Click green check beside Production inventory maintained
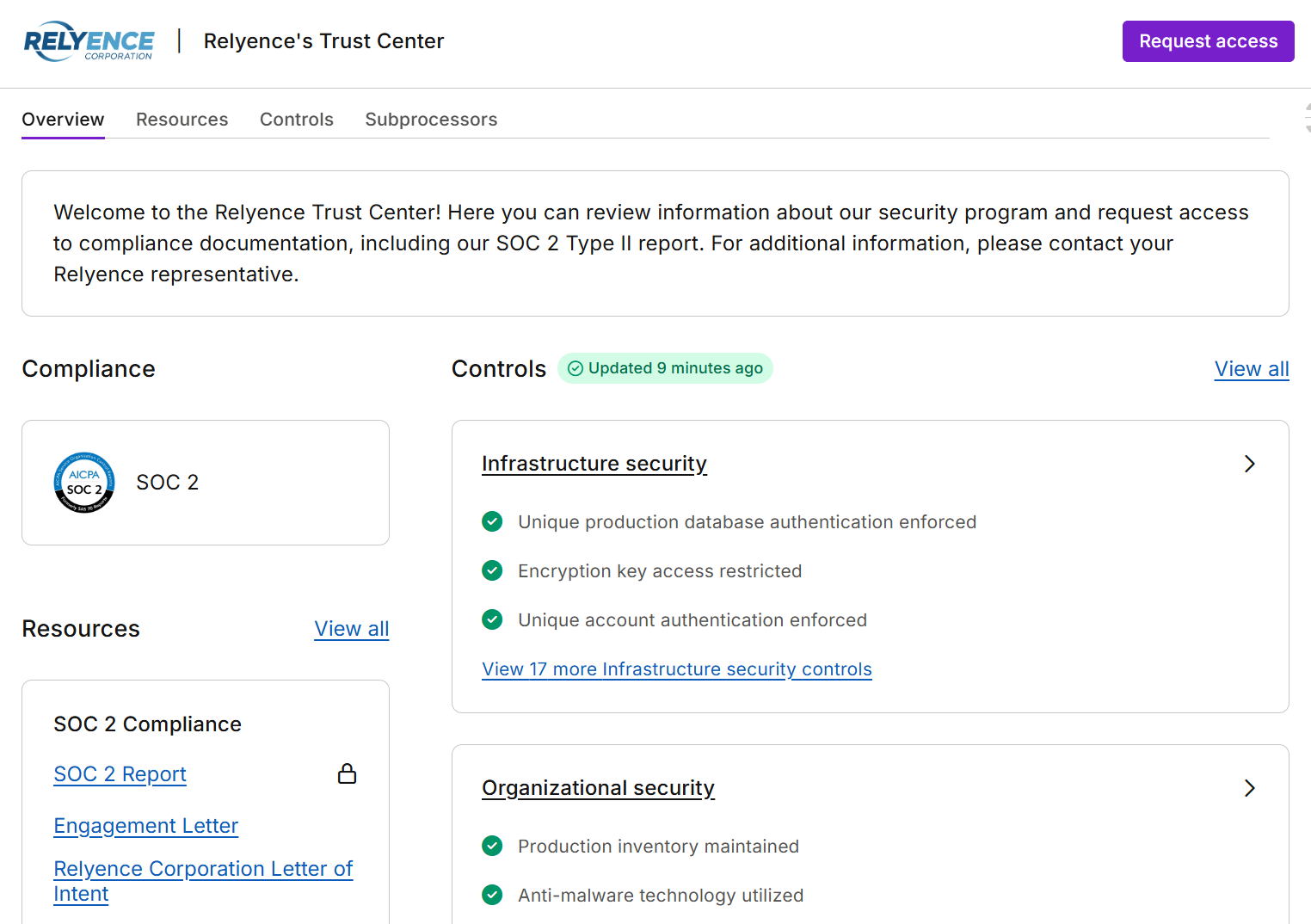Image resolution: width=1311 pixels, height=924 pixels. 492,846
